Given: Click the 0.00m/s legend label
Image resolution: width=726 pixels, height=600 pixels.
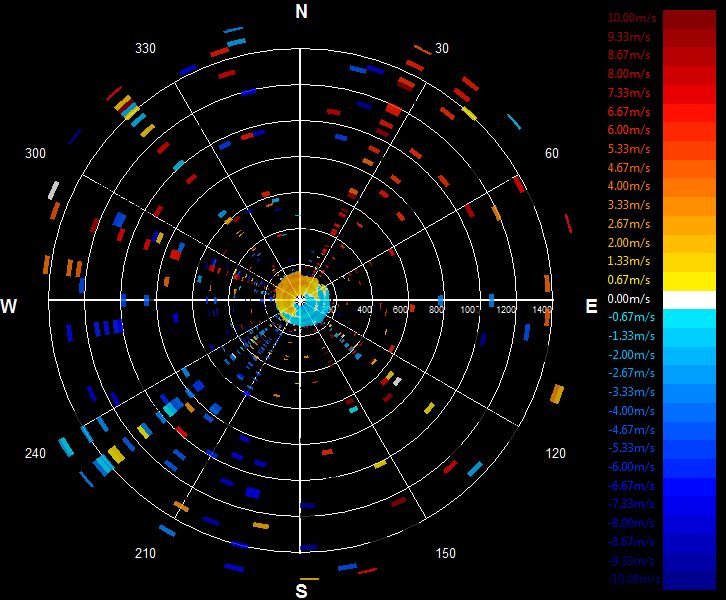Looking at the screenshot, I should 629,299.
